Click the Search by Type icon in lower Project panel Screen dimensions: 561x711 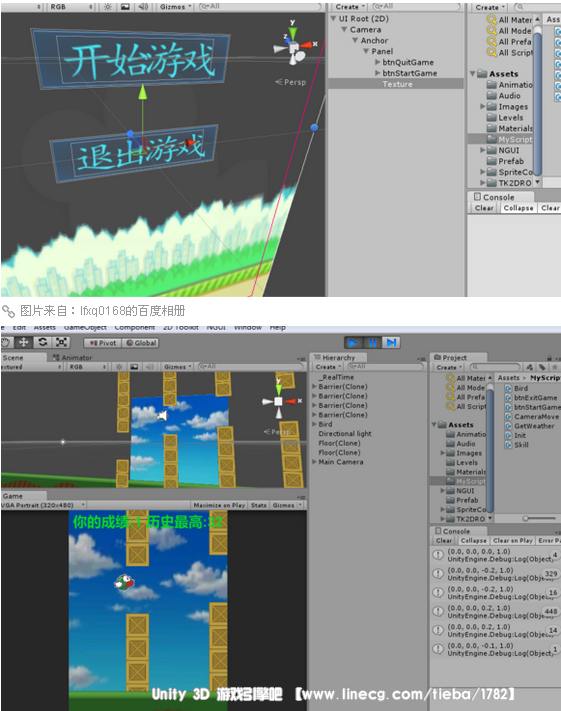point(530,367)
